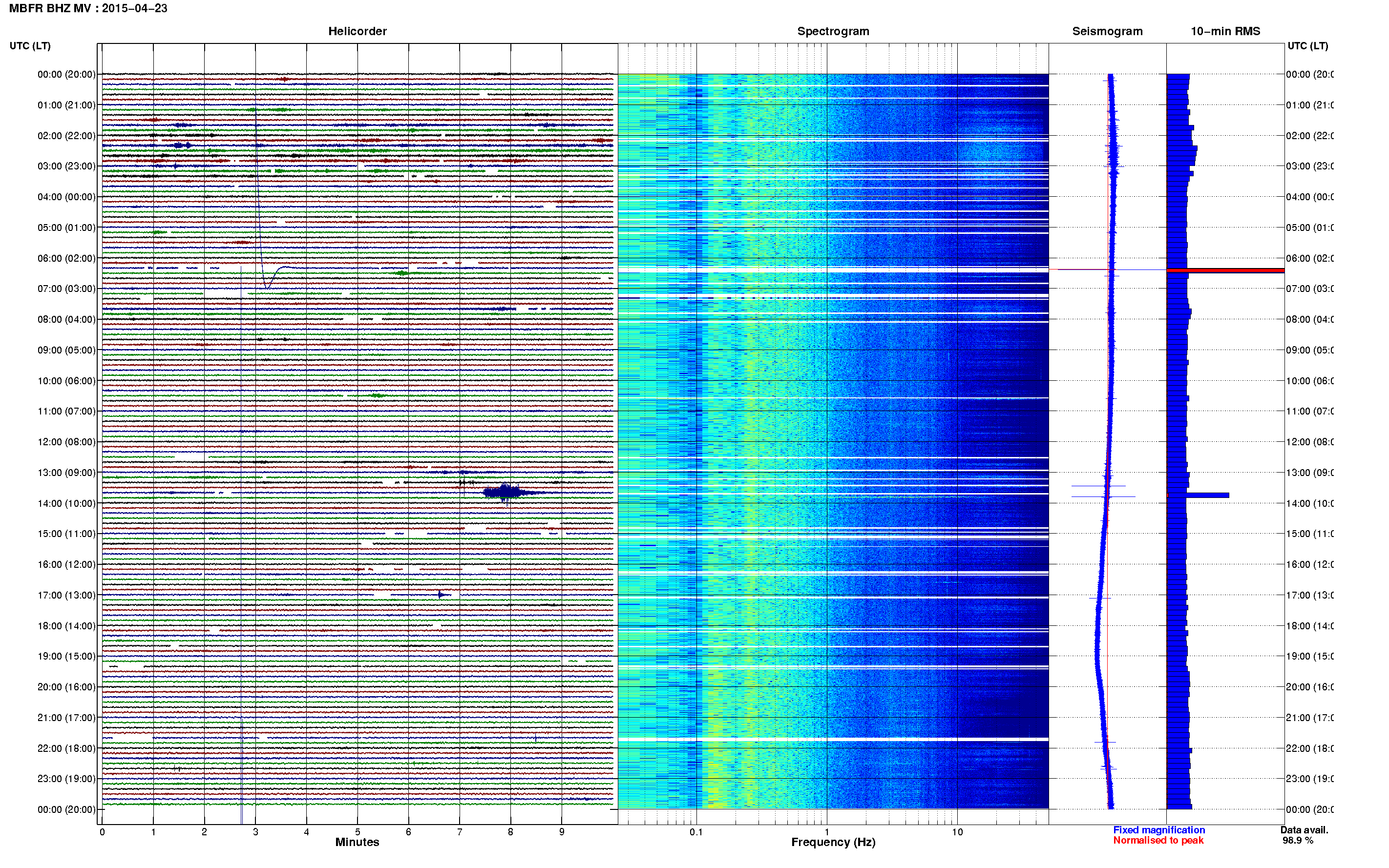Click the 'Fixed magnification' legend text
Viewport: 1389px width, 868px height.
[1159, 830]
